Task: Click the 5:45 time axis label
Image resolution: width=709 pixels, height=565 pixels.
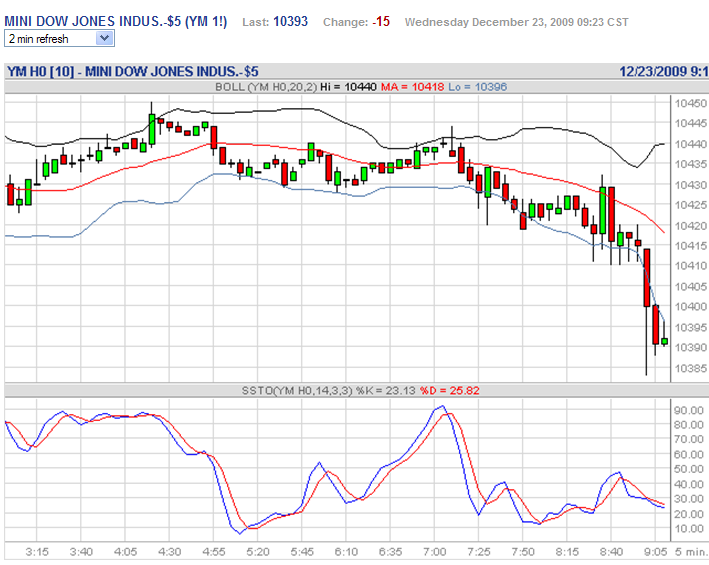Action: point(302,552)
